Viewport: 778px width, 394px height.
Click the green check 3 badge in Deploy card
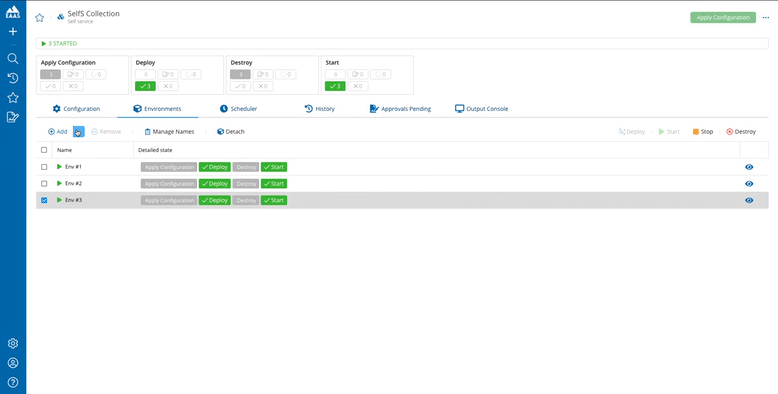point(145,86)
